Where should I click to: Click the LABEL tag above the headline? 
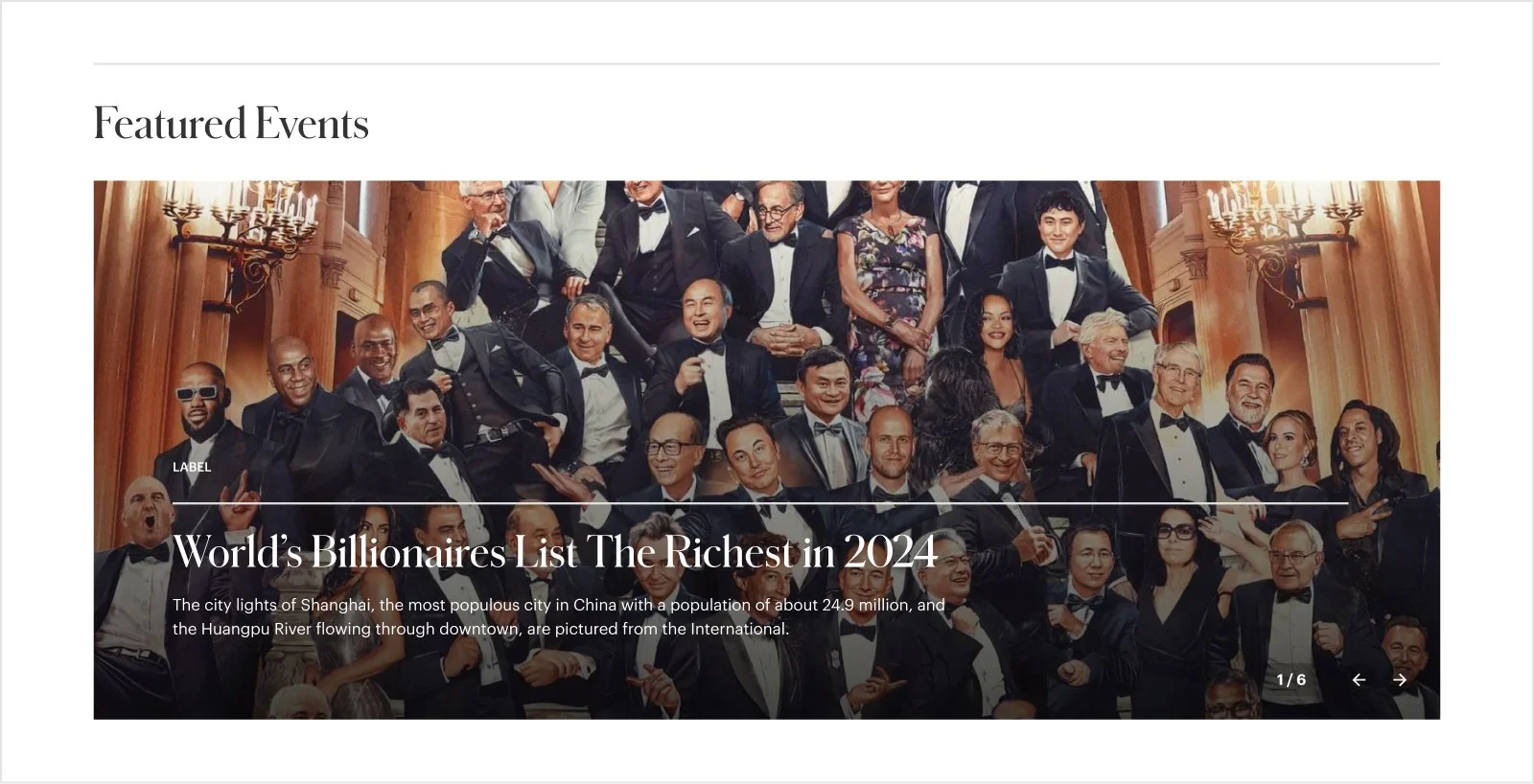(x=192, y=467)
